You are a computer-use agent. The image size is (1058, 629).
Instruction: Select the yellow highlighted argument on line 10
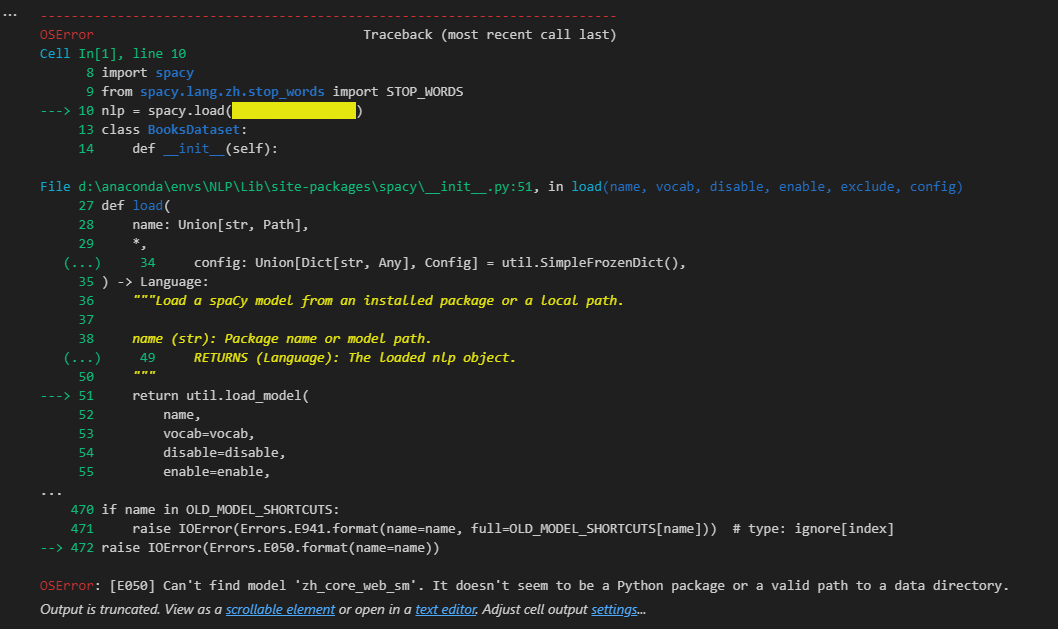pos(293,110)
